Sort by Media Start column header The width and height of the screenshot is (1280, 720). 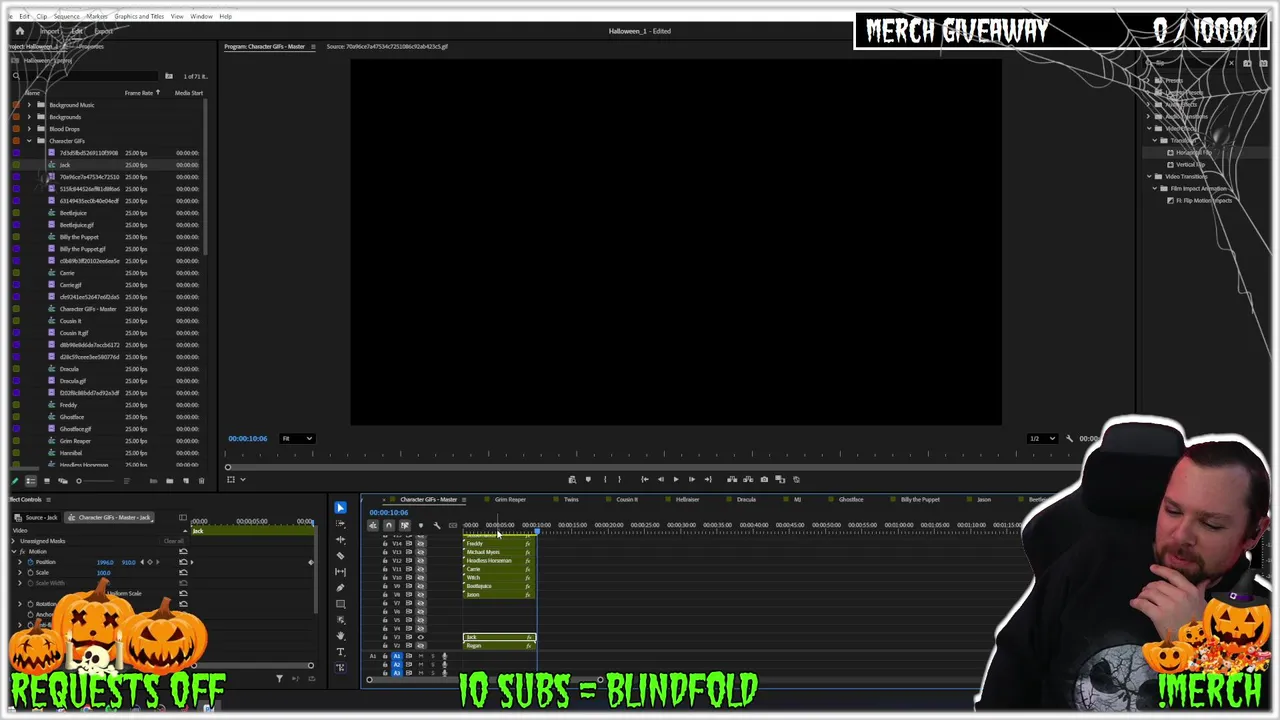(x=189, y=93)
